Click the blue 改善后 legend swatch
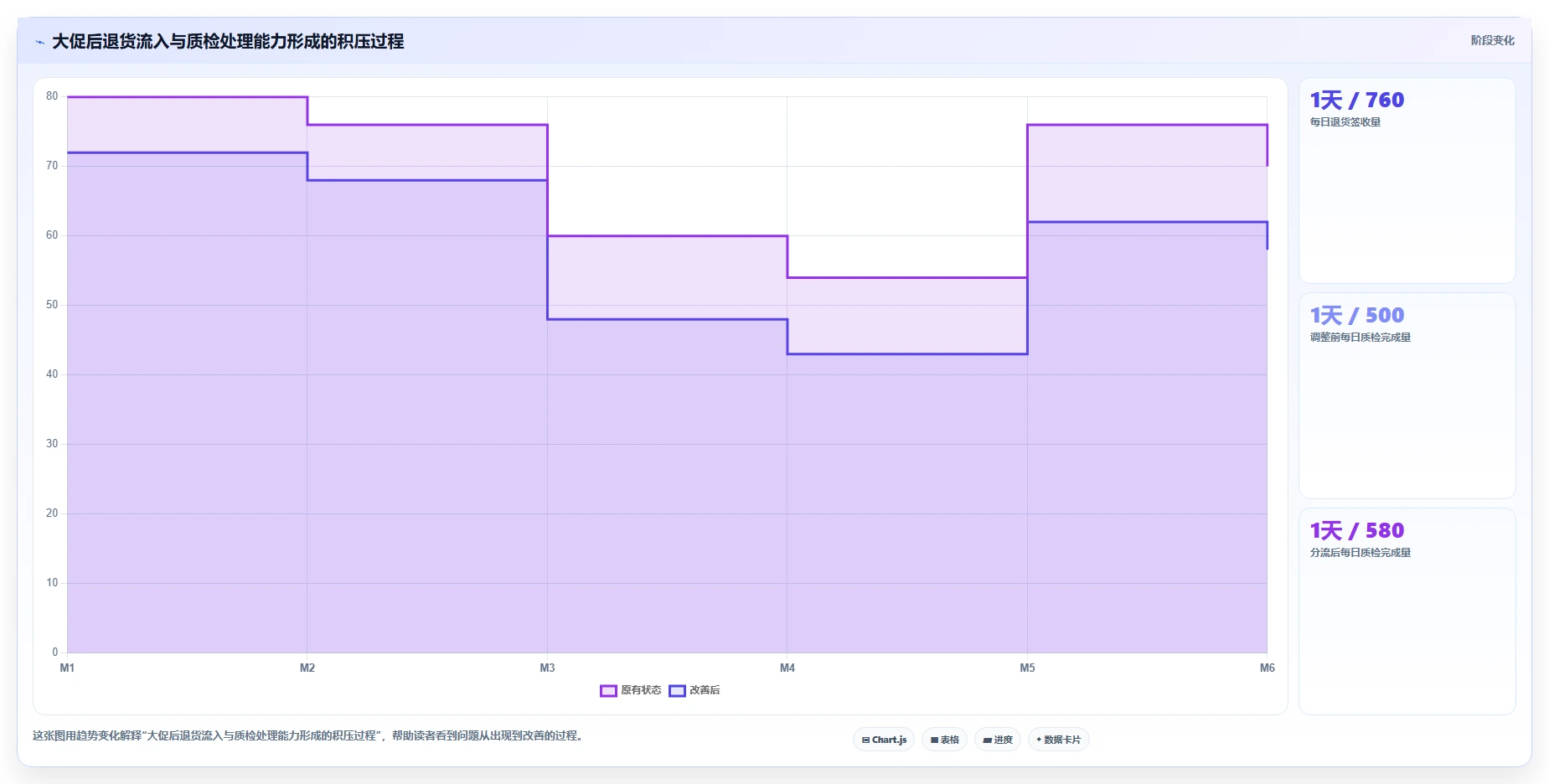The image size is (1549, 784). tap(677, 690)
